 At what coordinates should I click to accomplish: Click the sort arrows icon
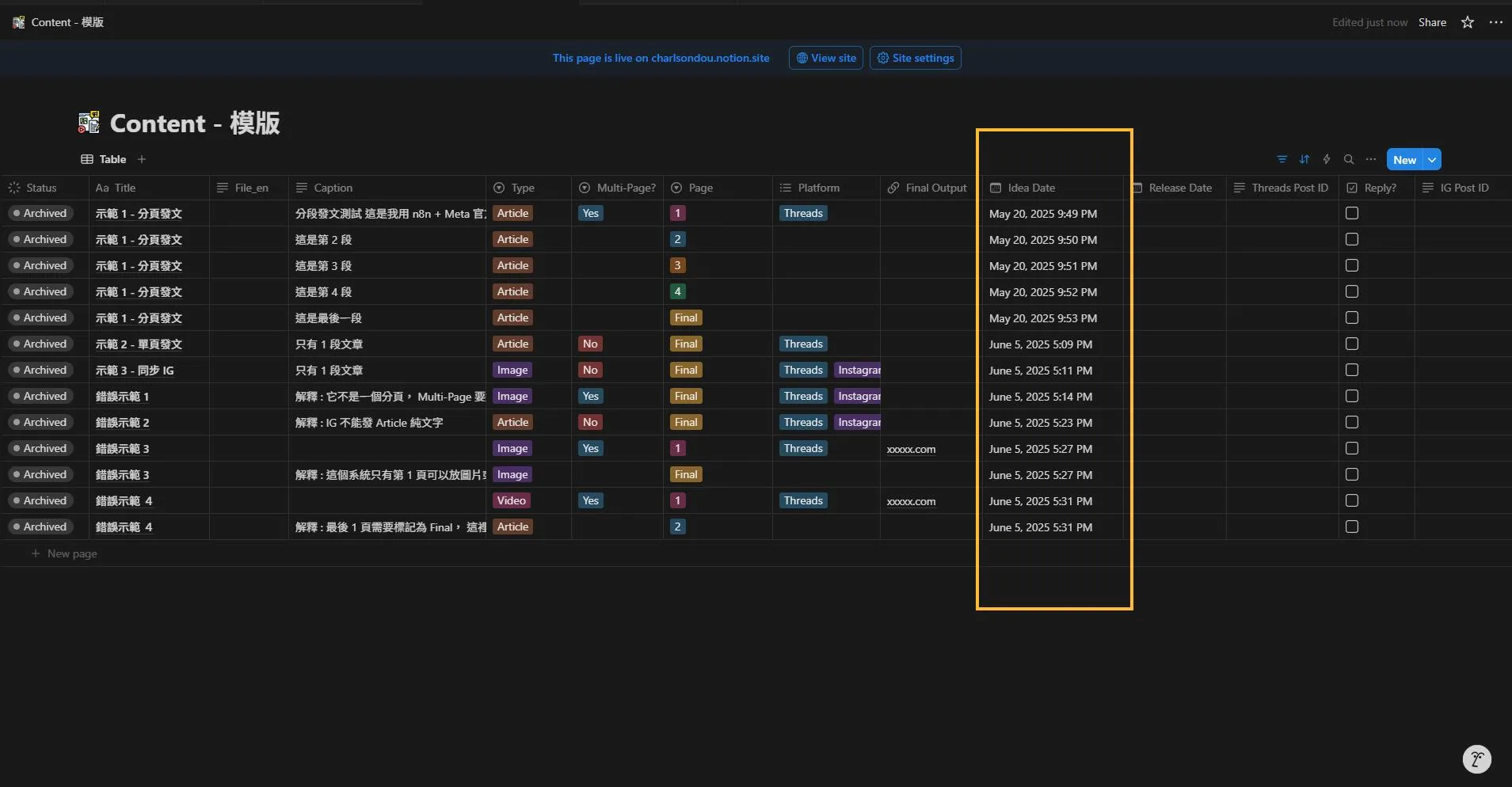1304,159
